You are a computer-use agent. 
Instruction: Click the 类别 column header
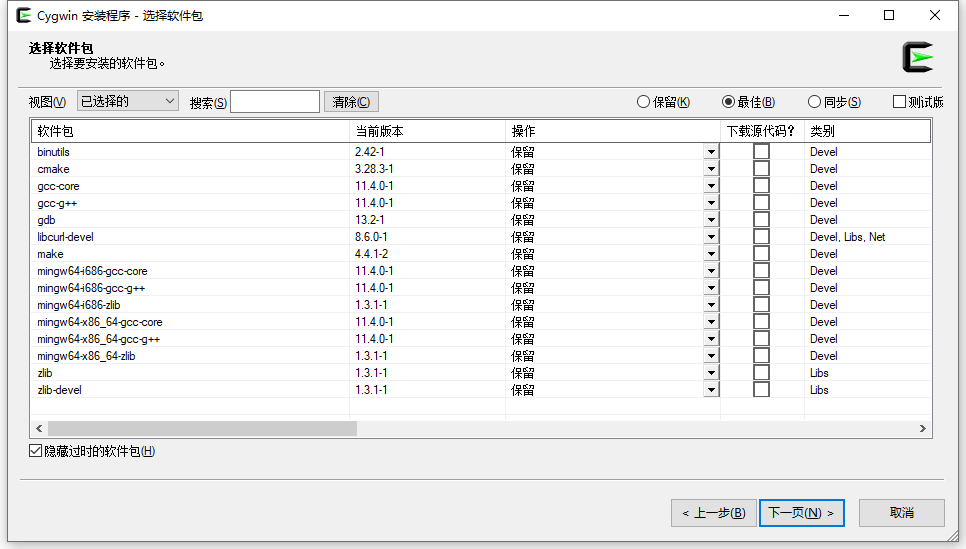867,131
